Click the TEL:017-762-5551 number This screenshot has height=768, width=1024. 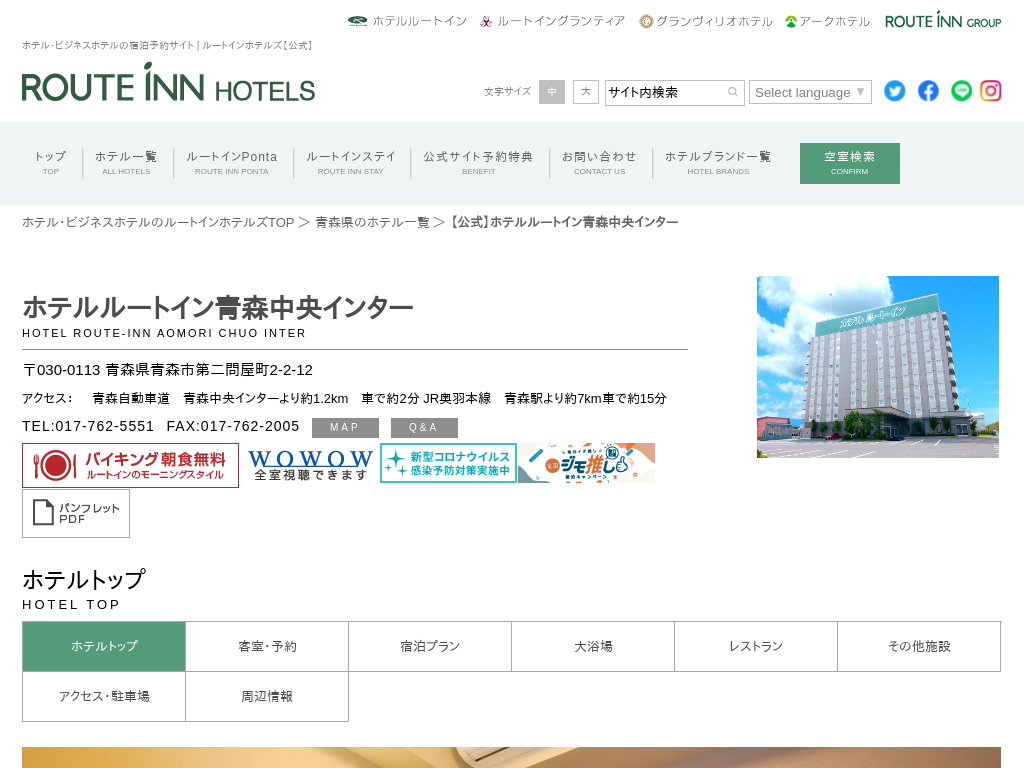pyautogui.click(x=88, y=426)
